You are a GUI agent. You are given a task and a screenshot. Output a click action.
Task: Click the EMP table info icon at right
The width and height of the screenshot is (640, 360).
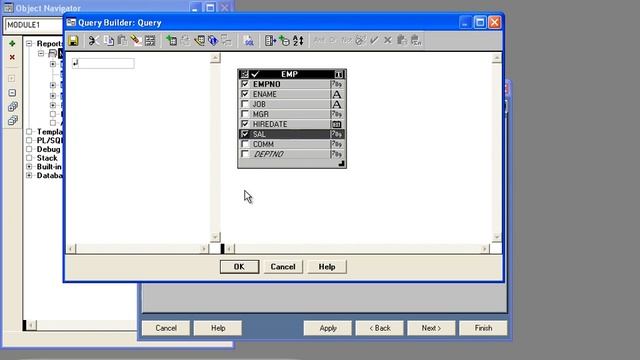(x=339, y=74)
